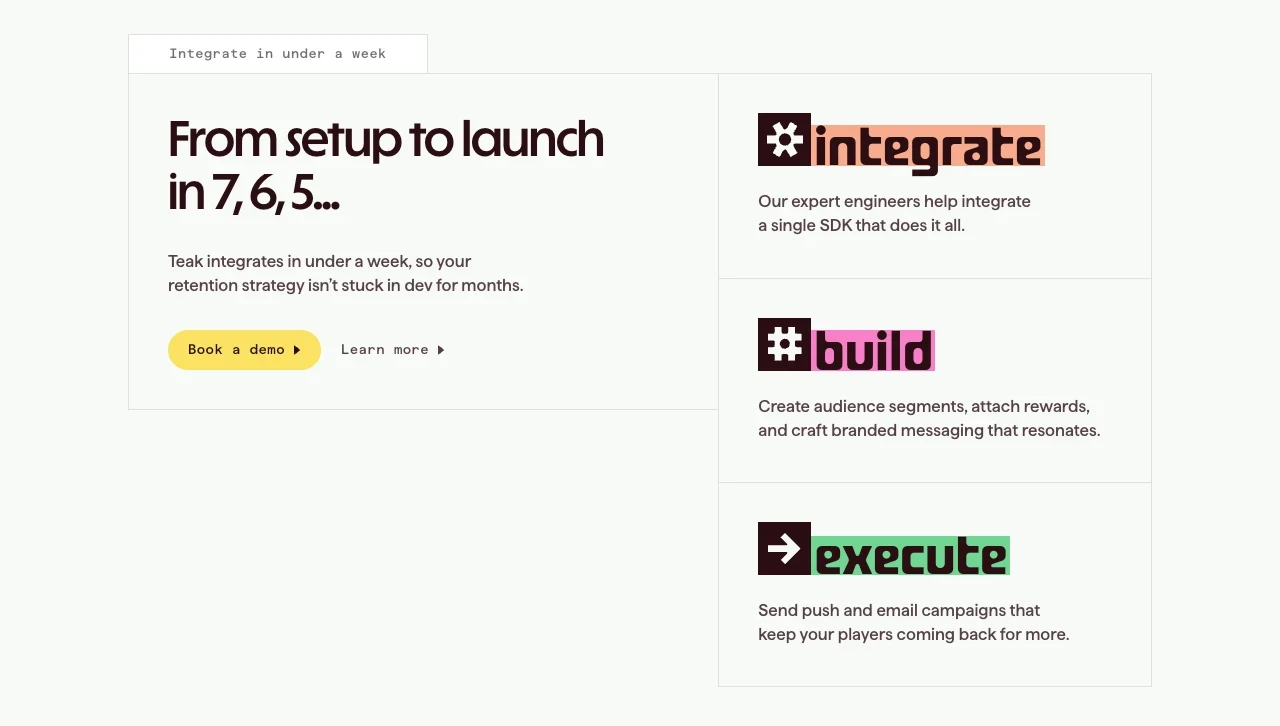Viewport: 1280px width, 726px height.
Task: Click the triangle arrow after Learn more
Action: point(441,350)
